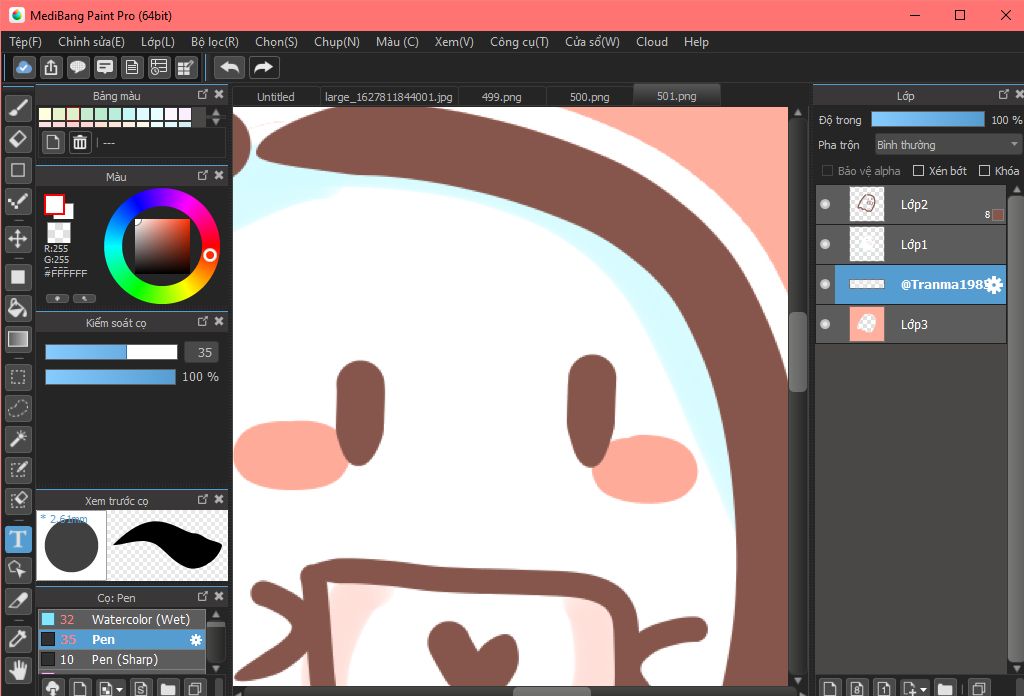Check the Khóa lock checkbox
1024x696 pixels.
pos(984,171)
